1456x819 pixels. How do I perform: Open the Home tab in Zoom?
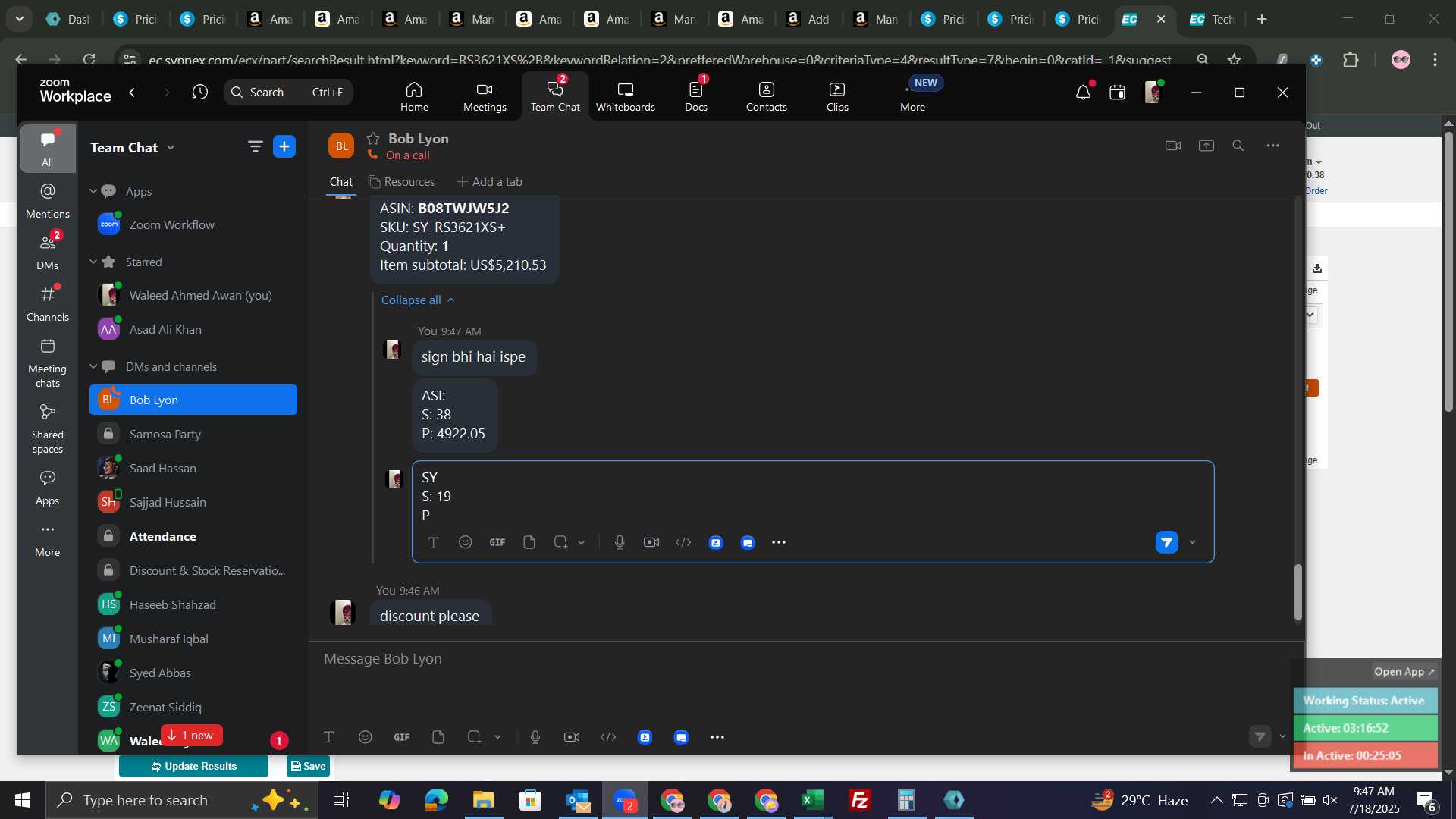[x=414, y=96]
